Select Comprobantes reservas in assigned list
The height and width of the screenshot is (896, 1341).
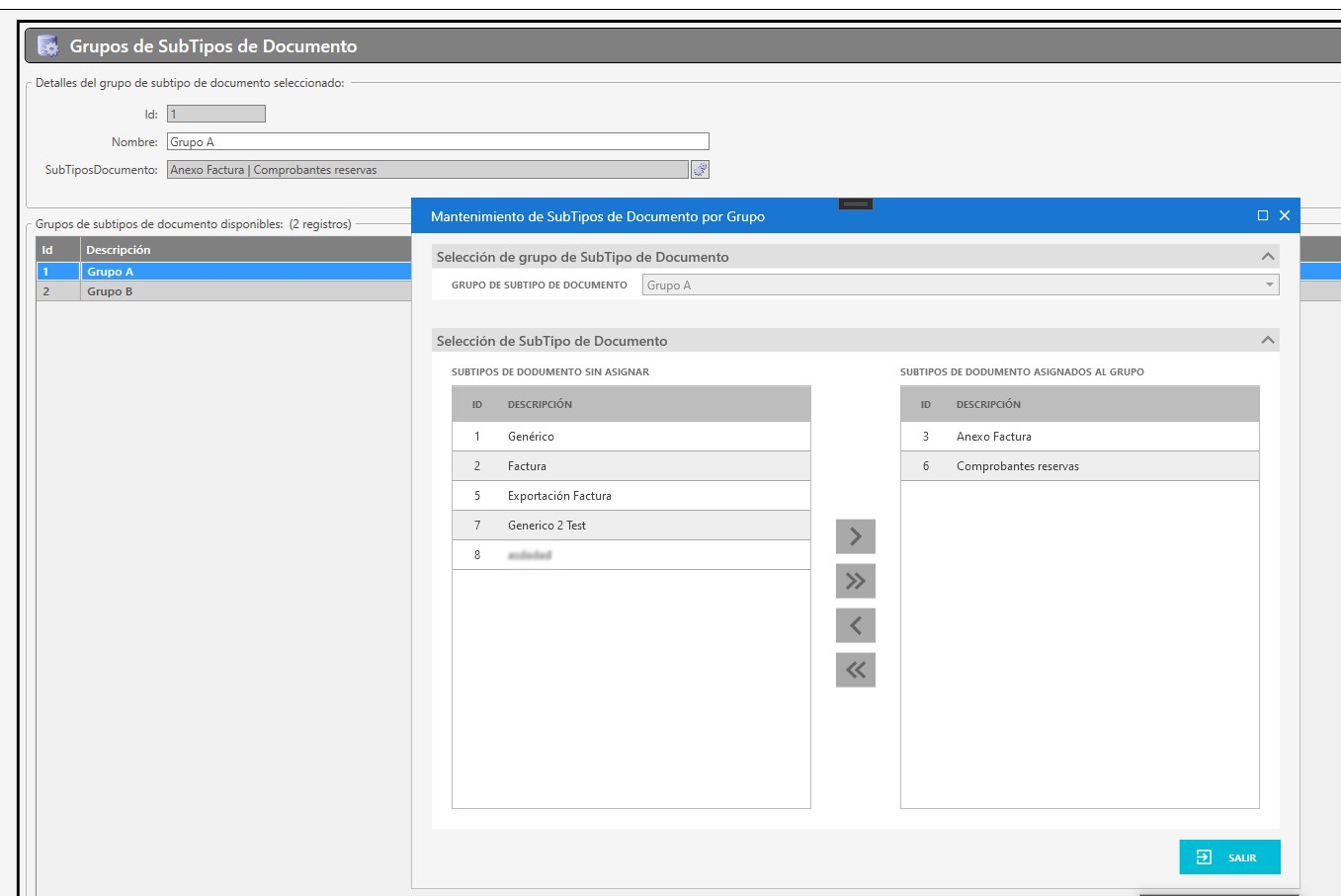(1080, 466)
